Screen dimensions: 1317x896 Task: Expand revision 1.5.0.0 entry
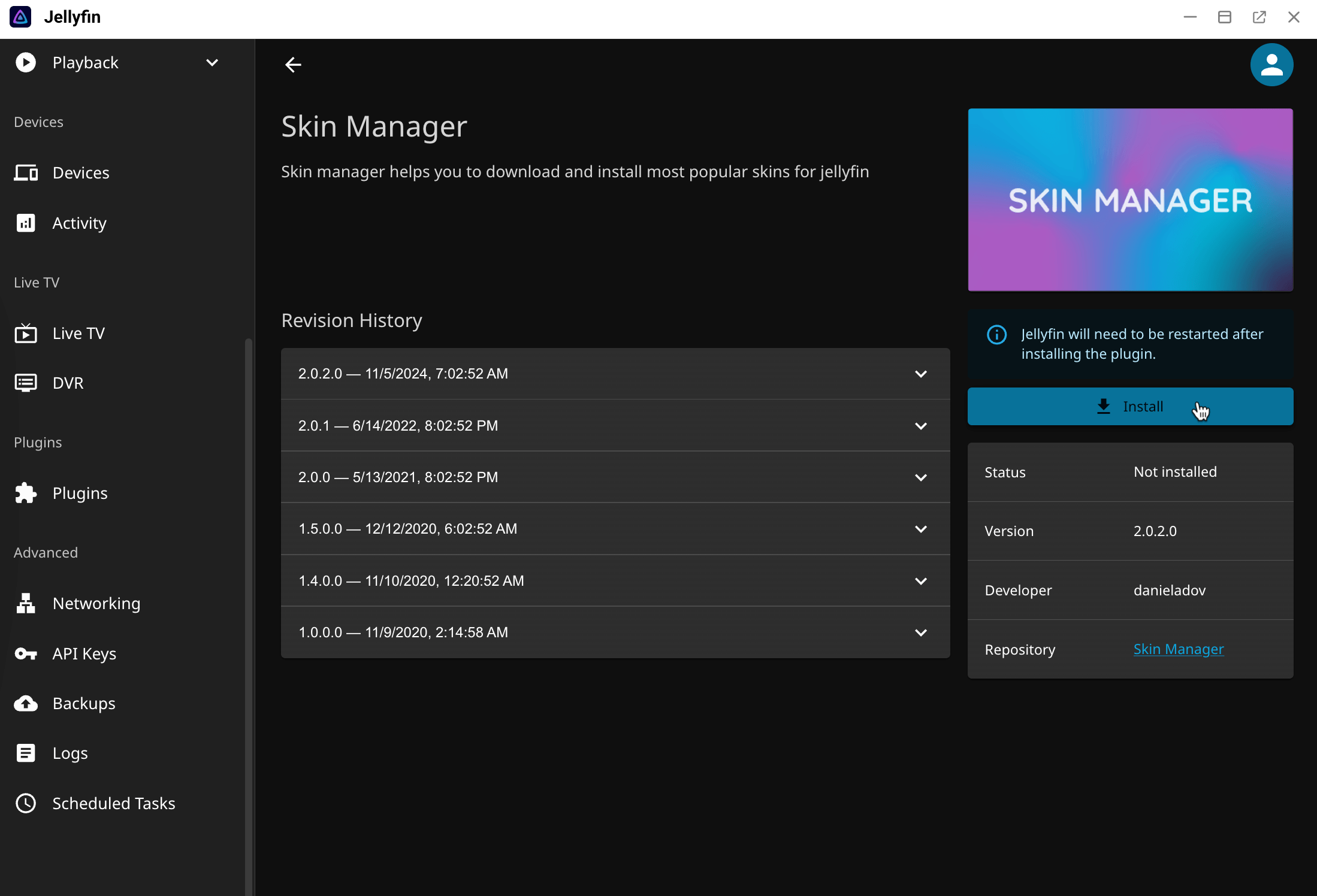[615, 529]
